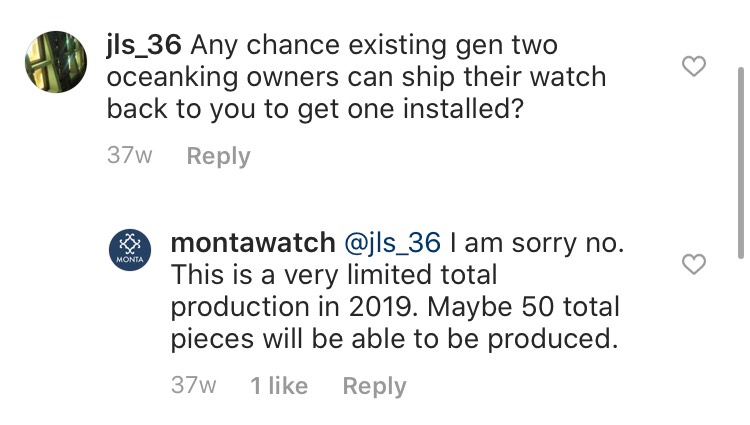Tap the heart on montawatch's reply
This screenshot has height=425, width=750.
[694, 264]
